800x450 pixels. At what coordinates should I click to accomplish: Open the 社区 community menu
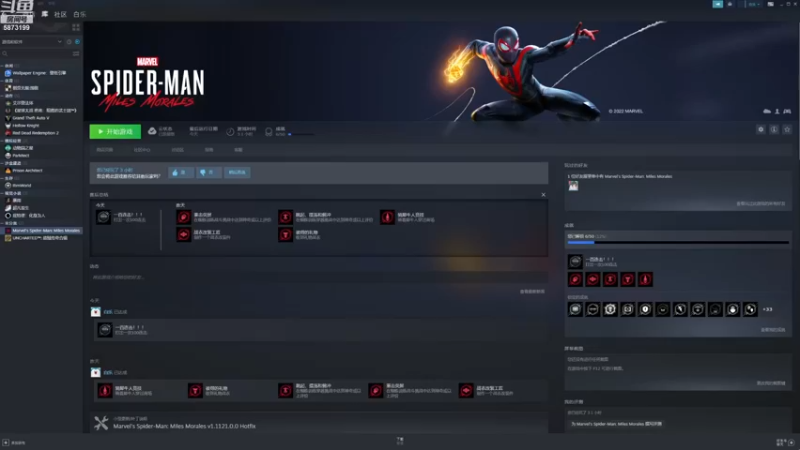click(x=60, y=14)
